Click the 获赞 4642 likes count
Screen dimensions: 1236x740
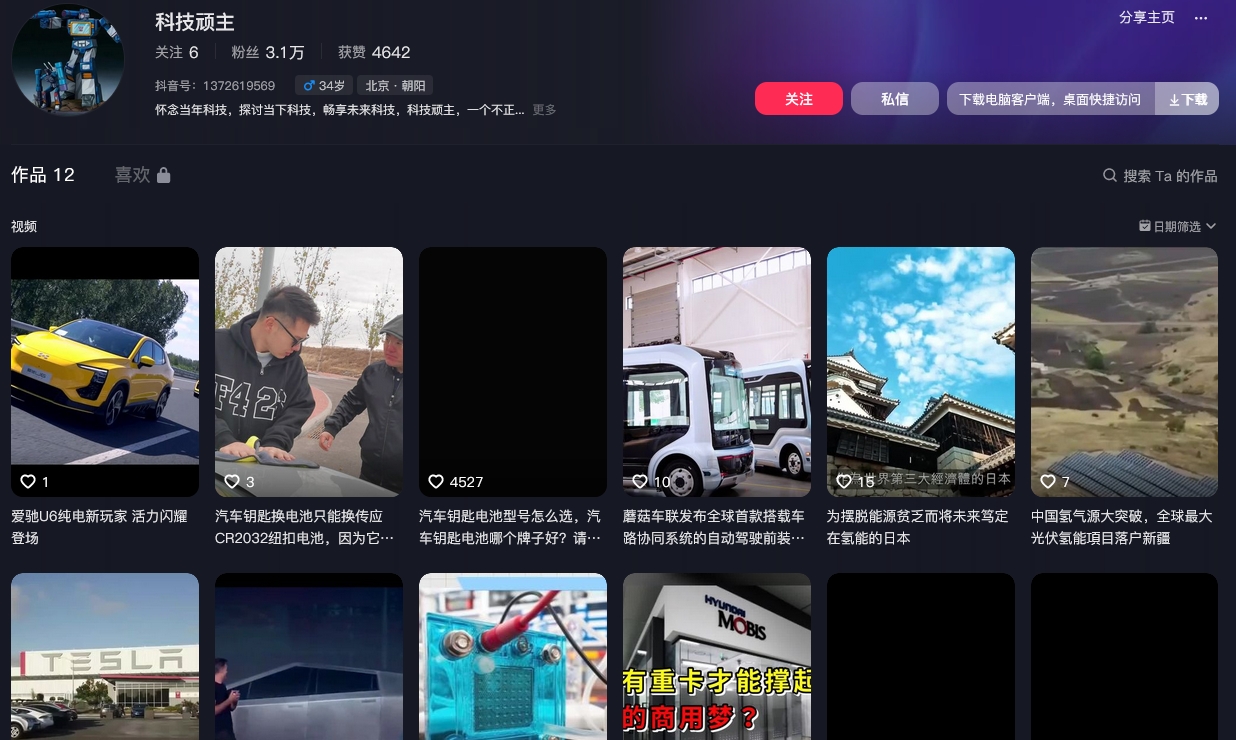click(x=374, y=52)
